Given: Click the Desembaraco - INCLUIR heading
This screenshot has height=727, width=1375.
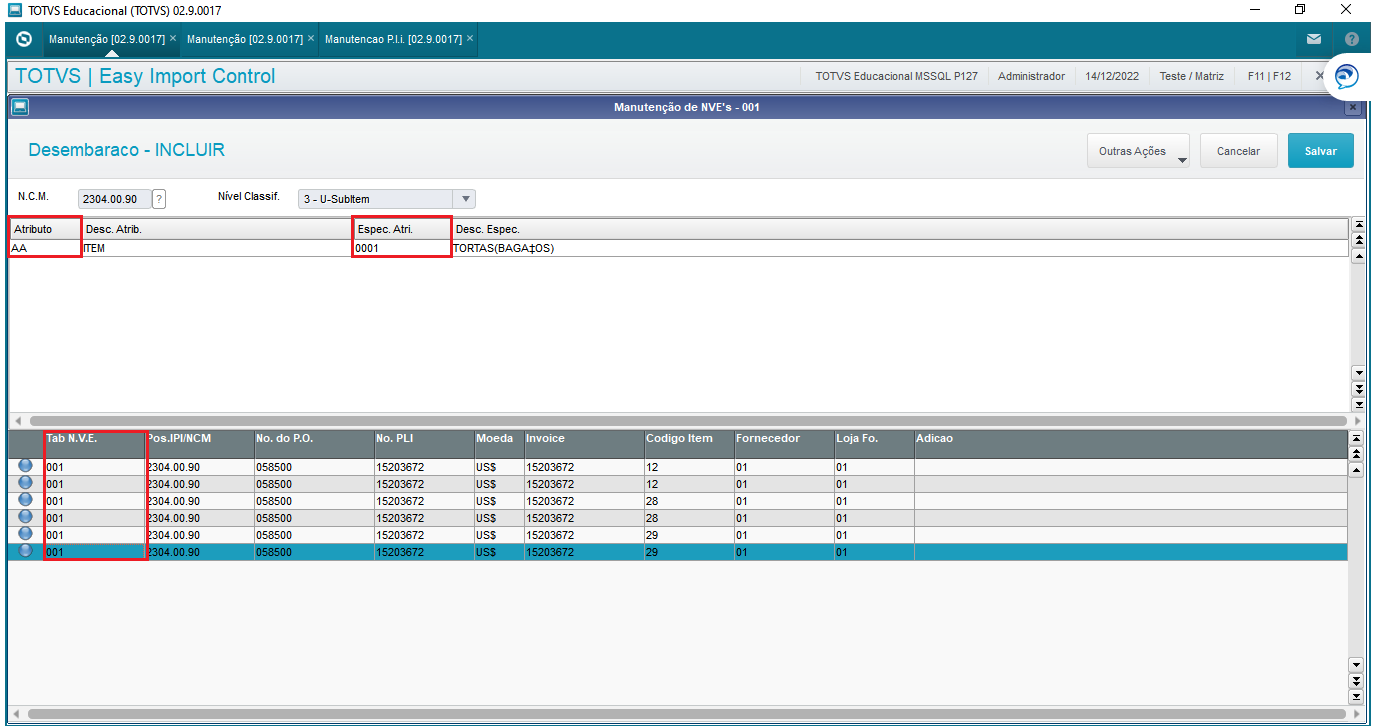Looking at the screenshot, I should (x=127, y=151).
